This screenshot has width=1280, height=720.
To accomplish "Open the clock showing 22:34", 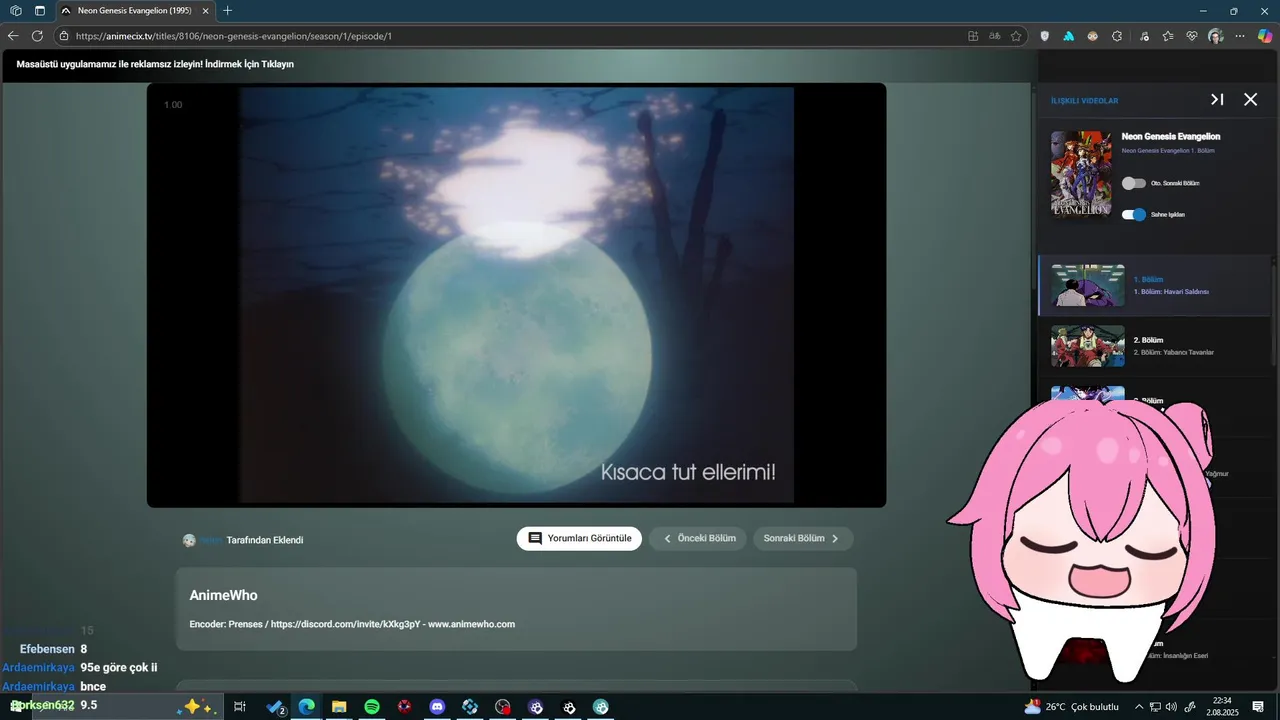I will pos(1222,707).
